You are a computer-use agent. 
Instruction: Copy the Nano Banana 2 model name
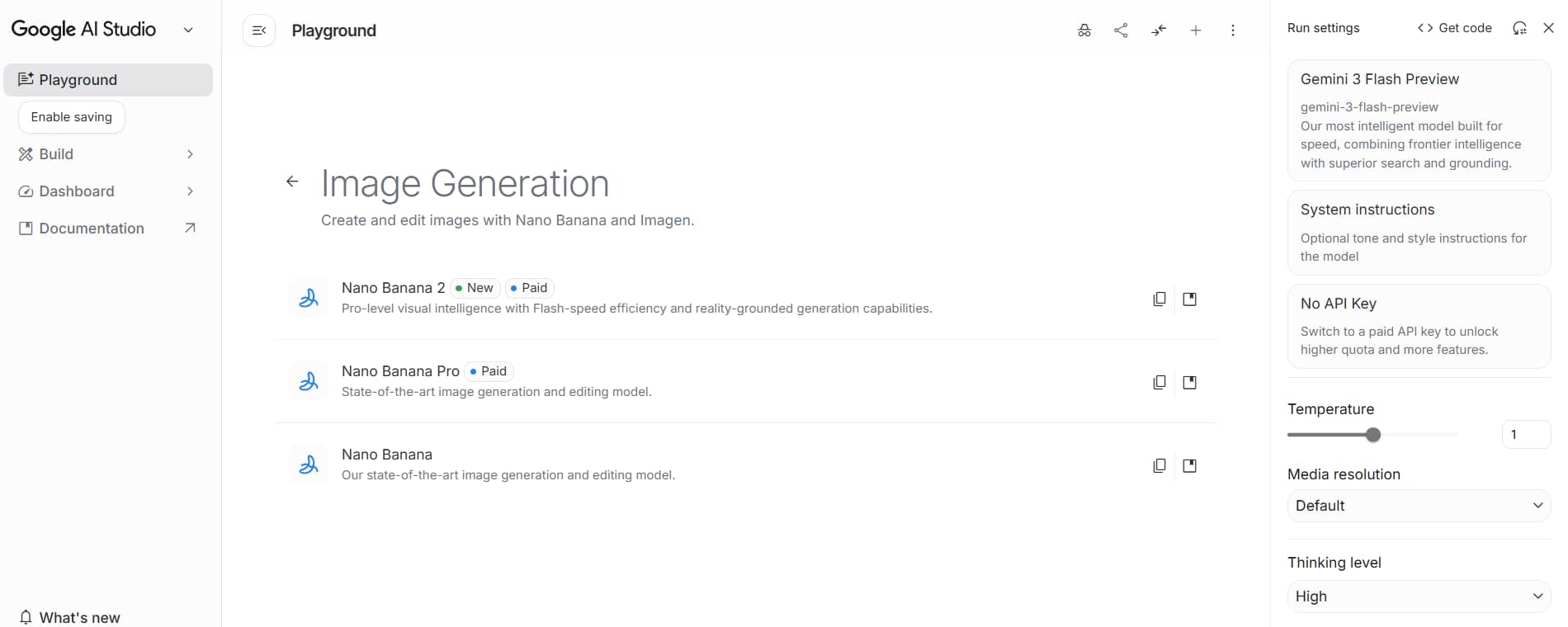1159,299
